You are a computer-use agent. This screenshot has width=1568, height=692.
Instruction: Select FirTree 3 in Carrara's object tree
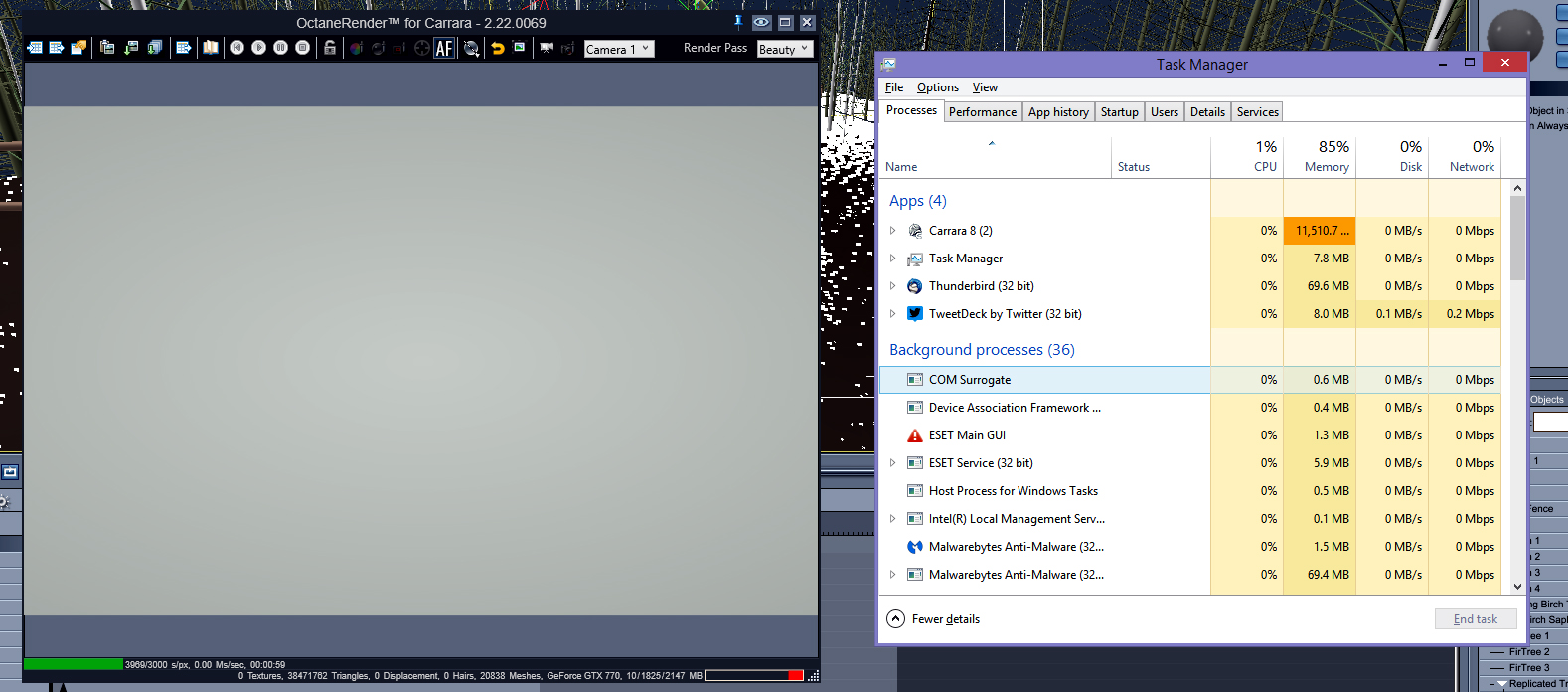(x=1529, y=668)
